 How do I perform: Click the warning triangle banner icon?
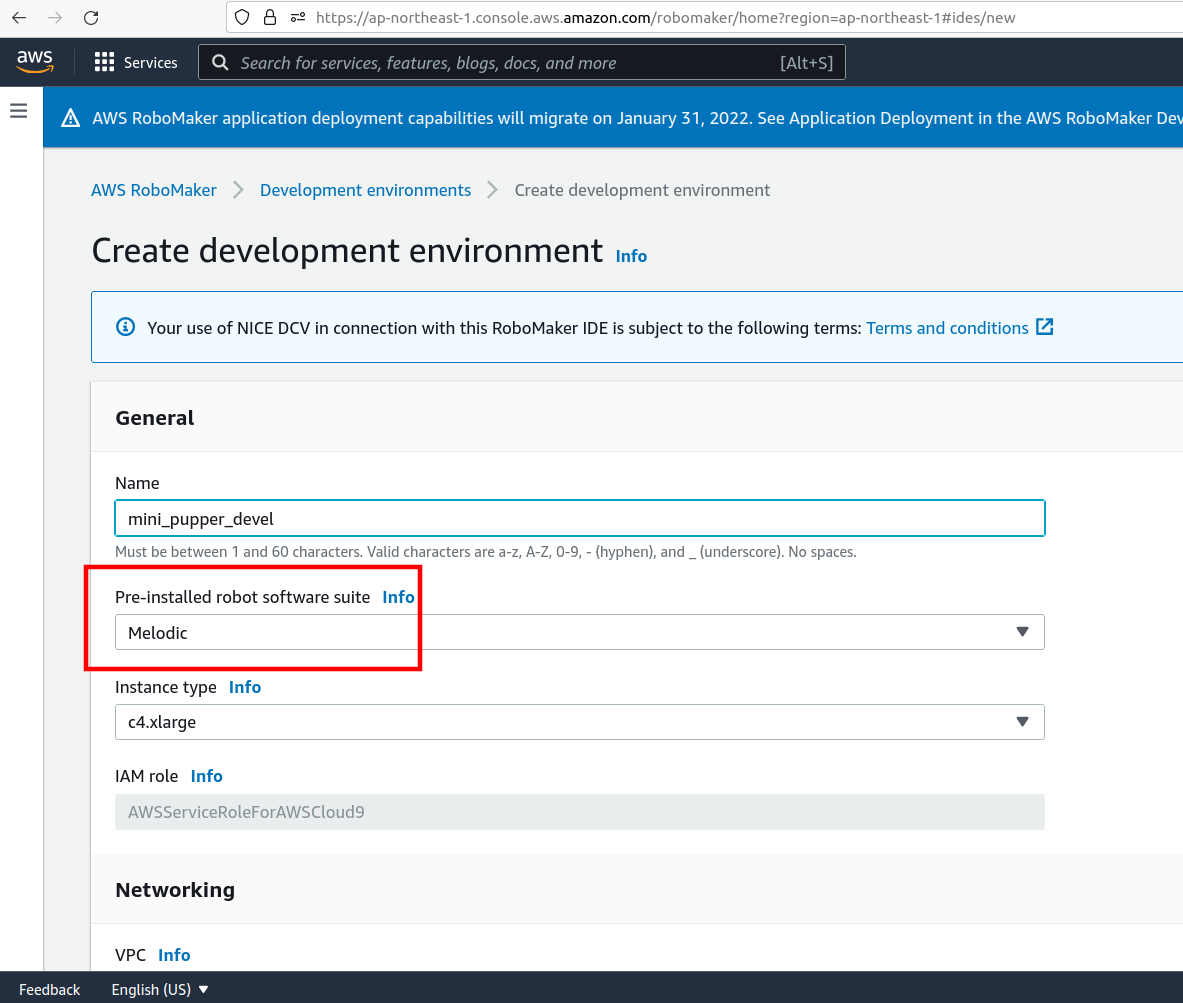70,118
